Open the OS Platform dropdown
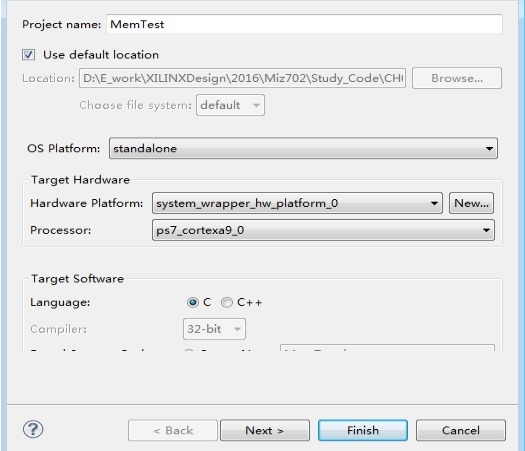This screenshot has height=451, width=525. coord(303,148)
